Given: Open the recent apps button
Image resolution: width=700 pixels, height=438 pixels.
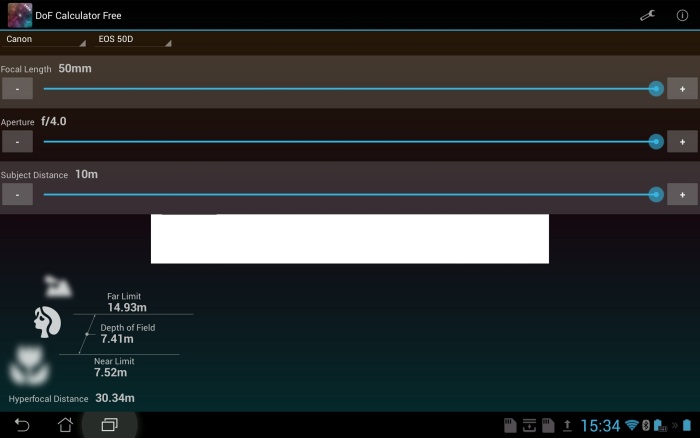Looking at the screenshot, I should click(109, 425).
